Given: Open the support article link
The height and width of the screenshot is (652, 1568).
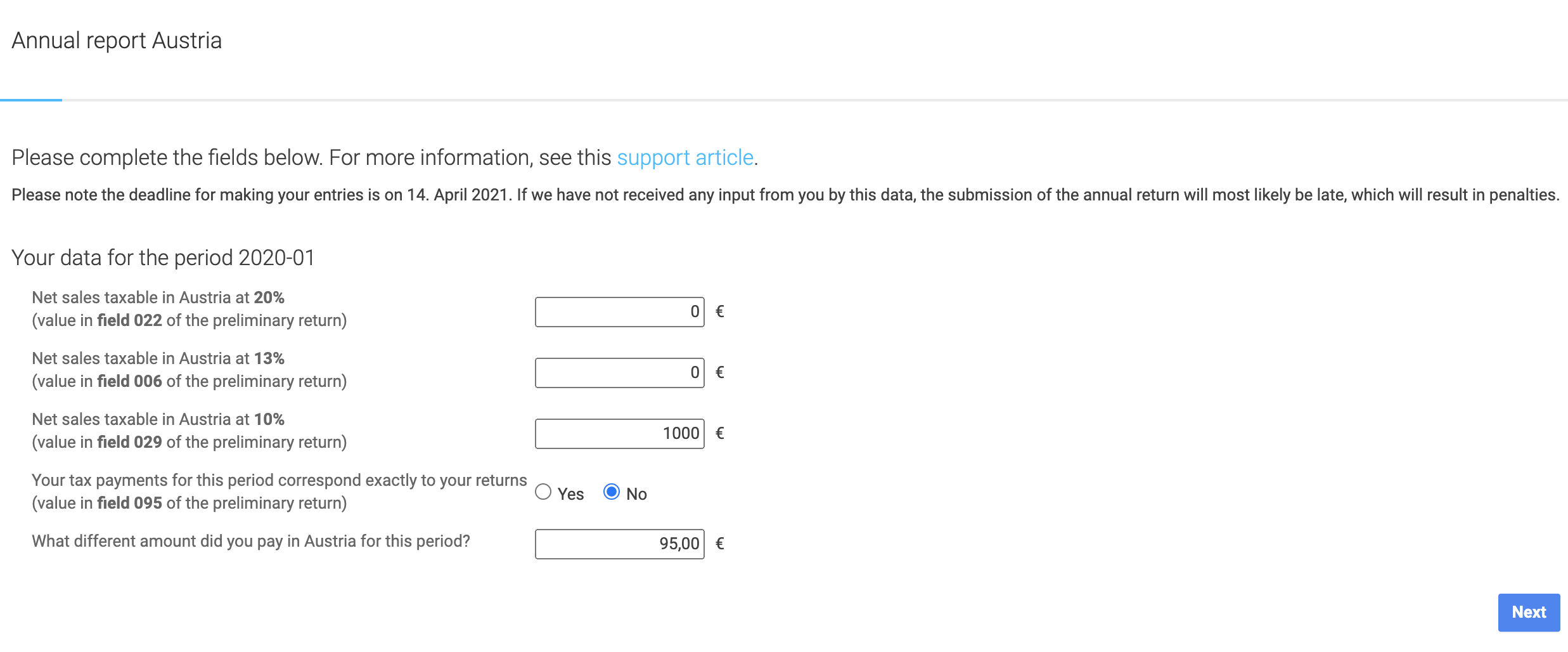Looking at the screenshot, I should pos(685,157).
